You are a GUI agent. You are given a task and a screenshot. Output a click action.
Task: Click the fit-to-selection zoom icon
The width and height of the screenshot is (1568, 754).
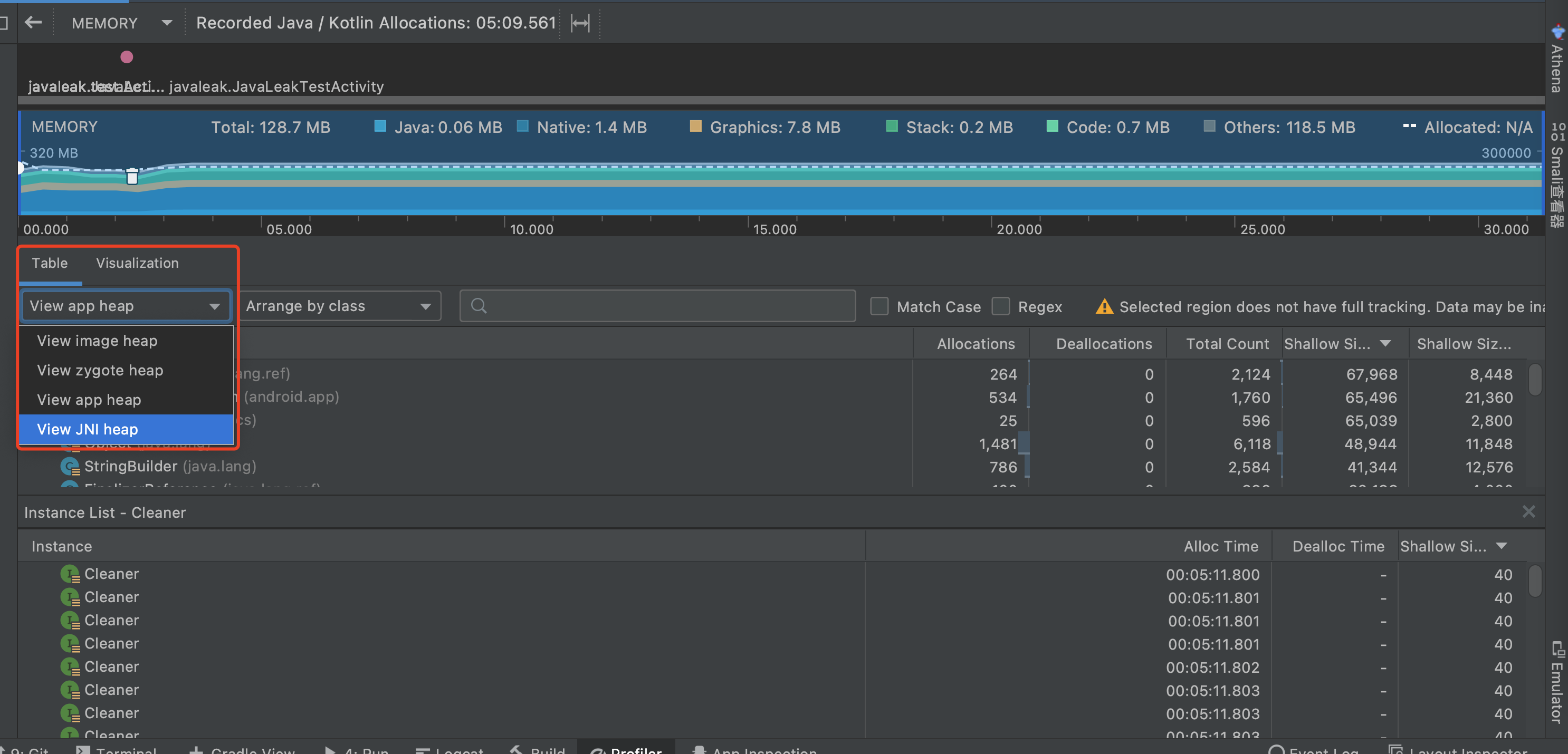pos(580,23)
